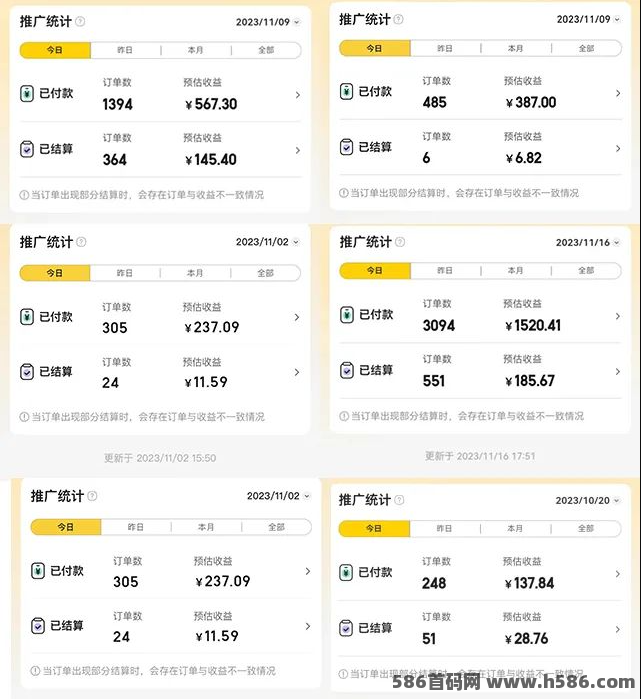Open the 2023/11/16 date dropdown
Screen dimensions: 641x699
(x=588, y=243)
